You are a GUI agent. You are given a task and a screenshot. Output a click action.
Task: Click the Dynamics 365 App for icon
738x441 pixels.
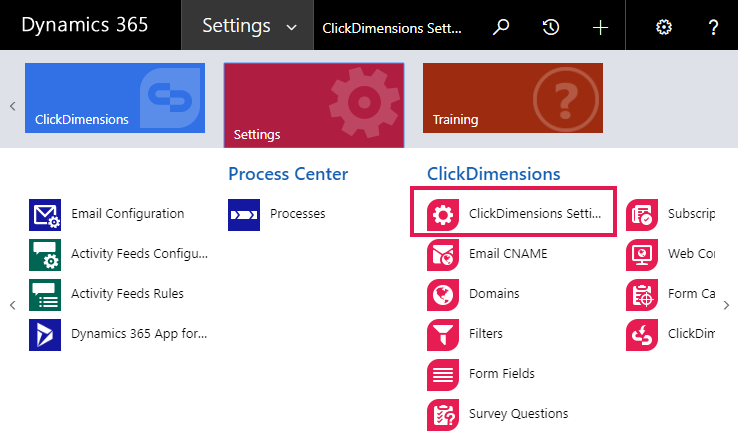pos(45,335)
